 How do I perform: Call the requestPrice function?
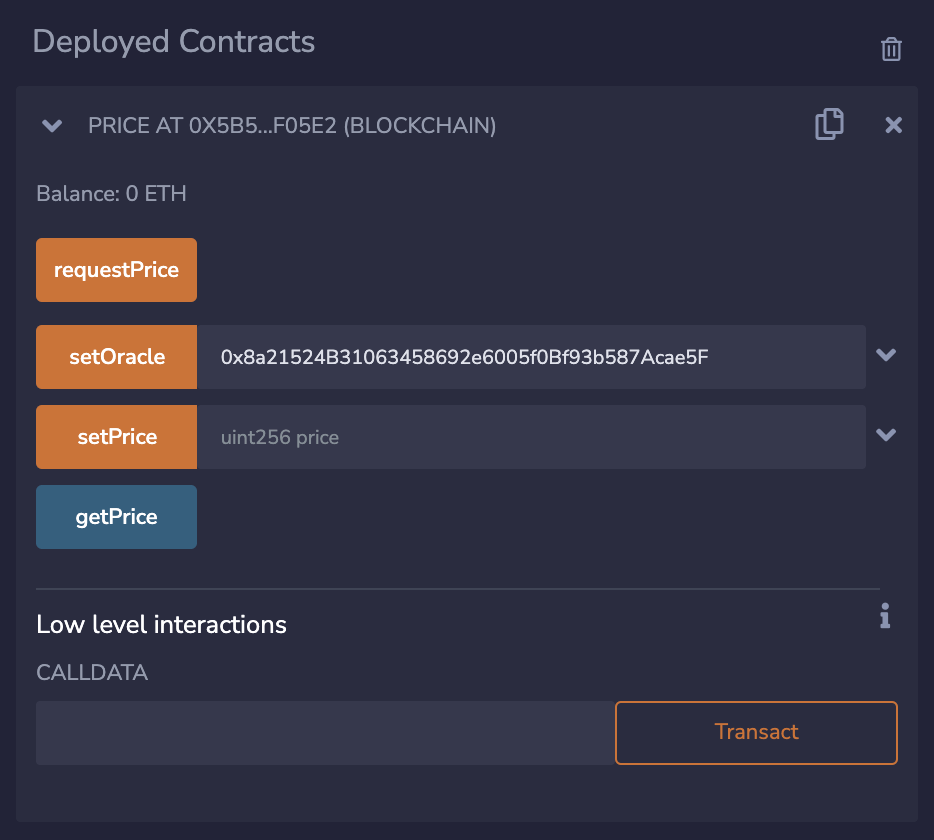(116, 270)
